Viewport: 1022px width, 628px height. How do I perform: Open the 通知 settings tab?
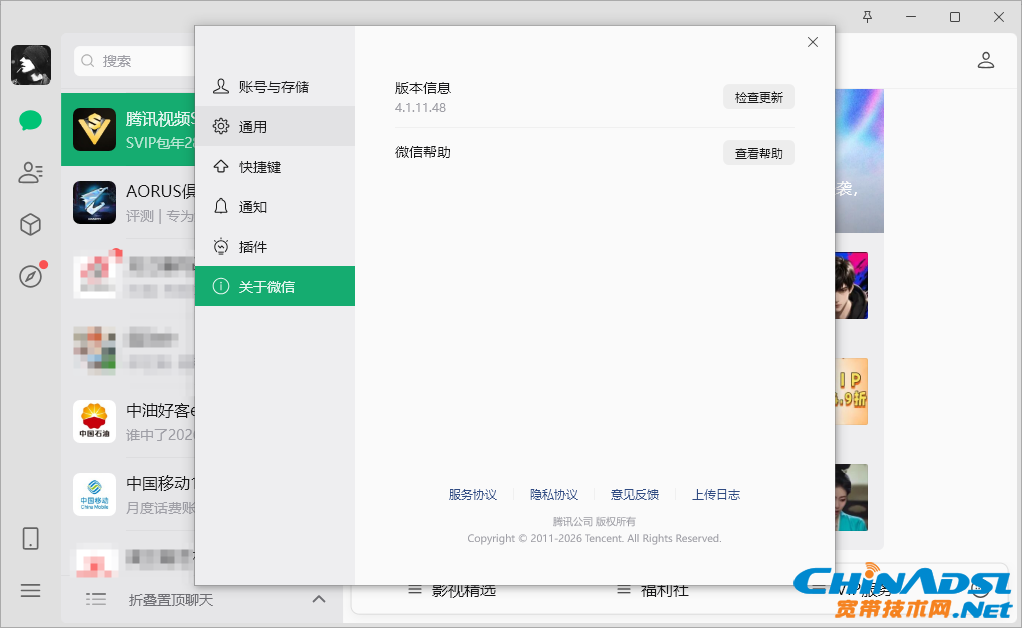pos(275,207)
